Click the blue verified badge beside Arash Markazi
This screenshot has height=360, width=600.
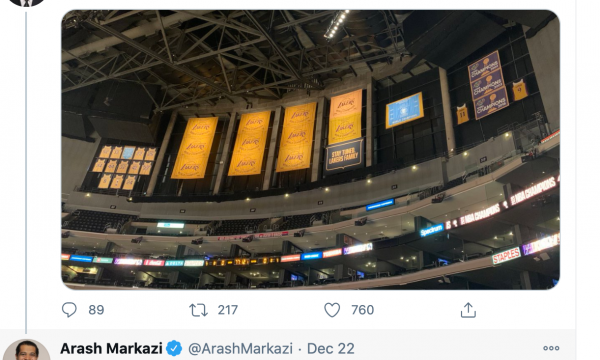pyautogui.click(x=174, y=349)
